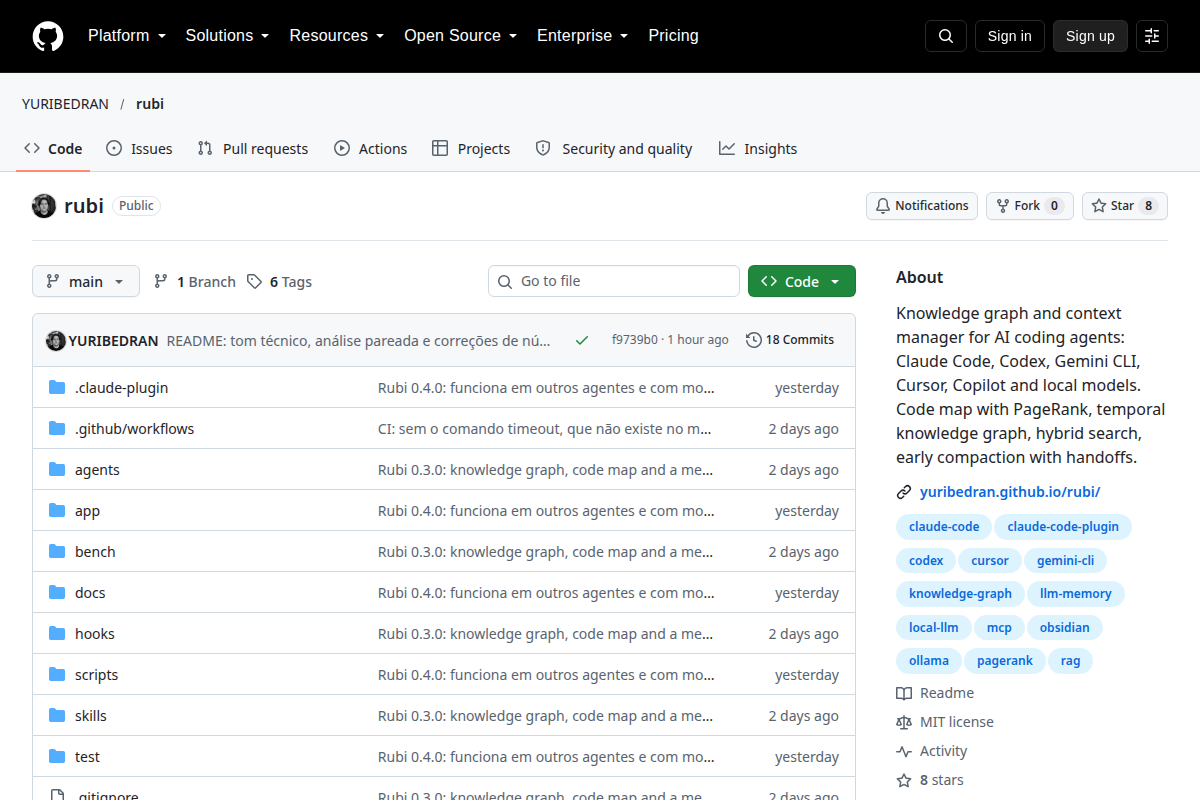1200x800 pixels.
Task: Switch to the Pull requests tab
Action: pos(253,149)
